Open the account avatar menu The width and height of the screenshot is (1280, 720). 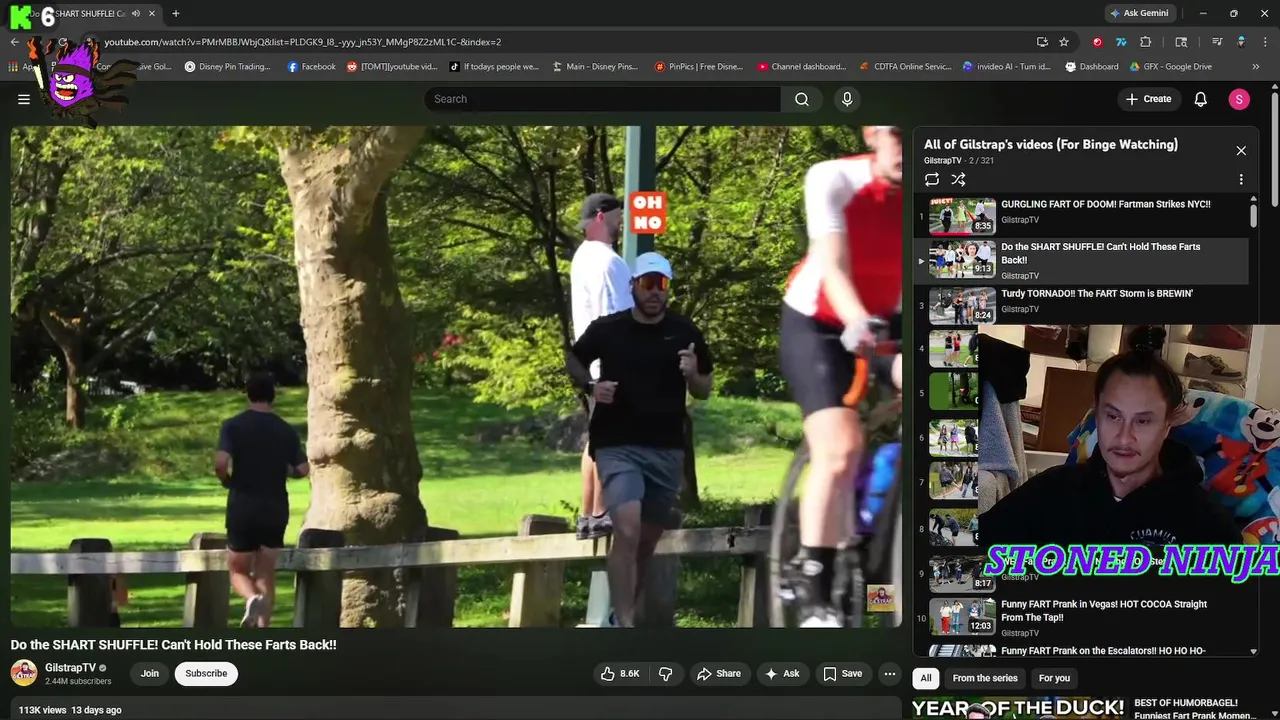pyautogui.click(x=1239, y=99)
